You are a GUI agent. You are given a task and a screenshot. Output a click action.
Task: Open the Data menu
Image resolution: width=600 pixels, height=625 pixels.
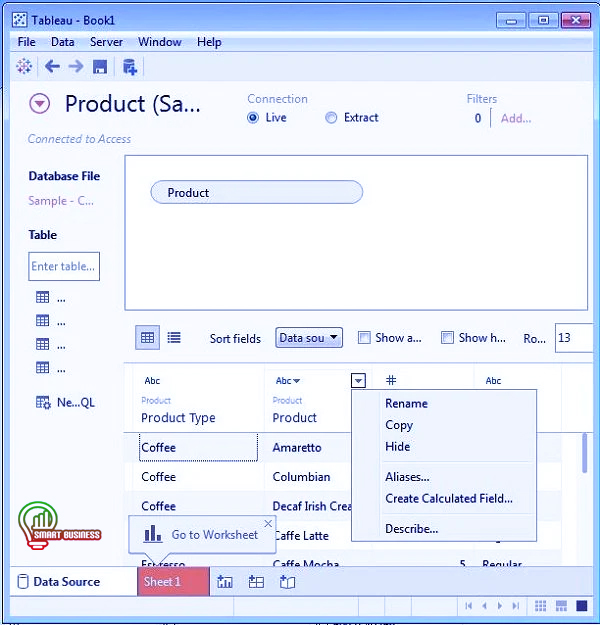63,42
